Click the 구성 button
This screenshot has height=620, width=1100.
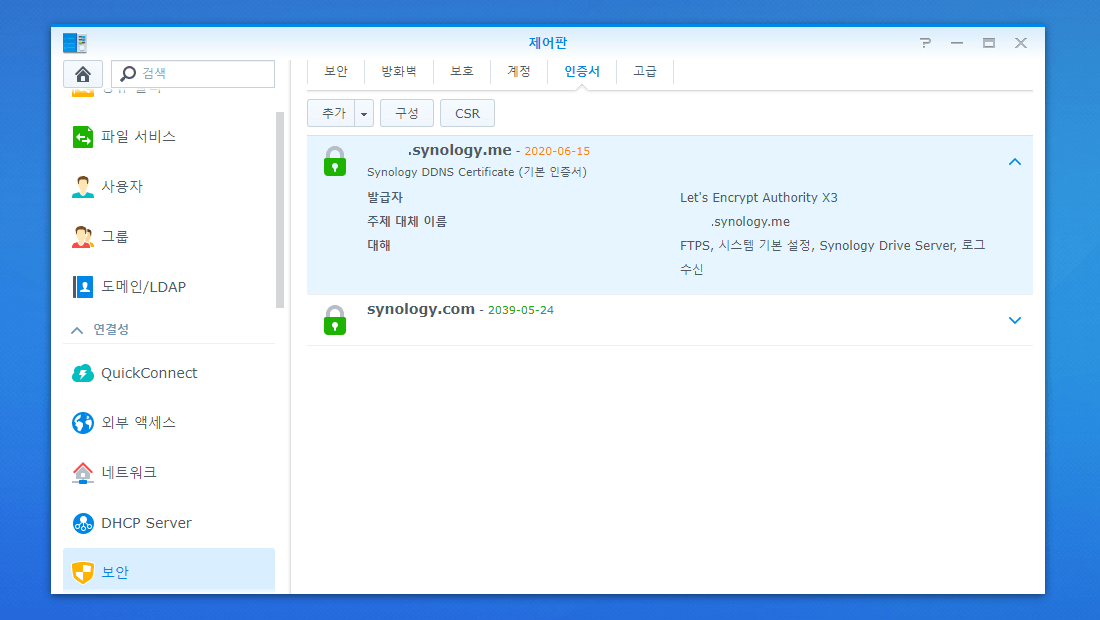point(407,114)
